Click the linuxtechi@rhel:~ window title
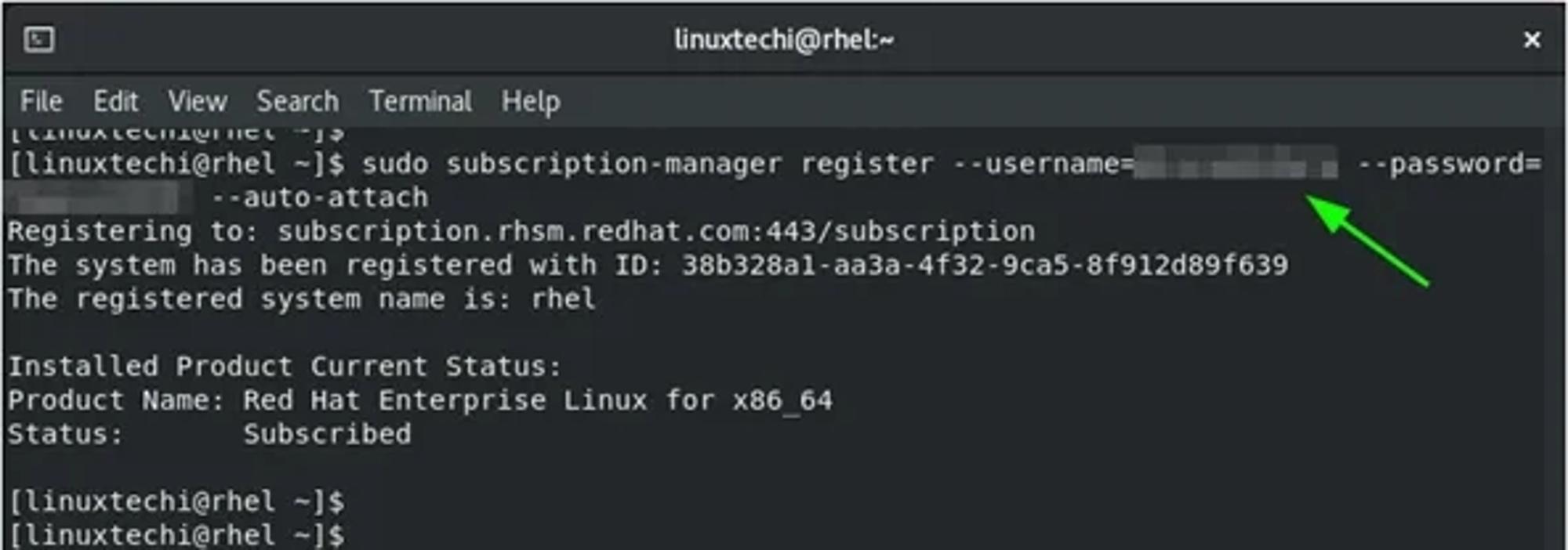 [x=784, y=39]
